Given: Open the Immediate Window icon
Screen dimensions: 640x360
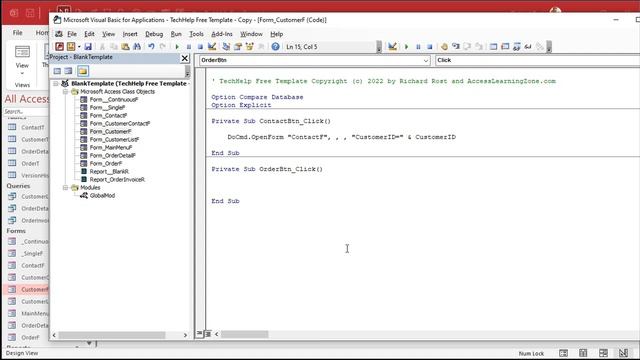Looking at the screenshot, I should (505, 47).
